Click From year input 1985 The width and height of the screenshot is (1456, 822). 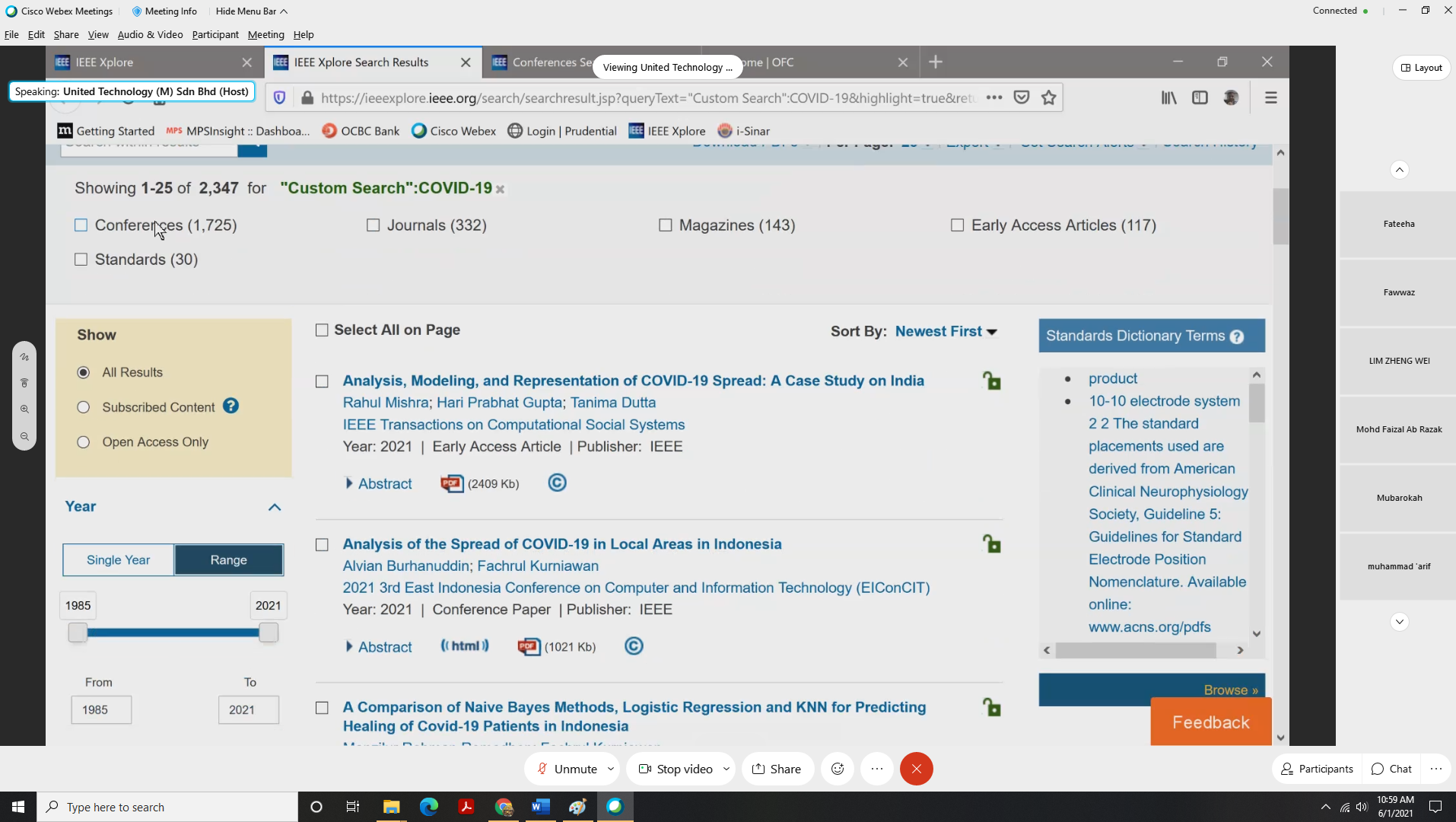pyautogui.click(x=101, y=710)
